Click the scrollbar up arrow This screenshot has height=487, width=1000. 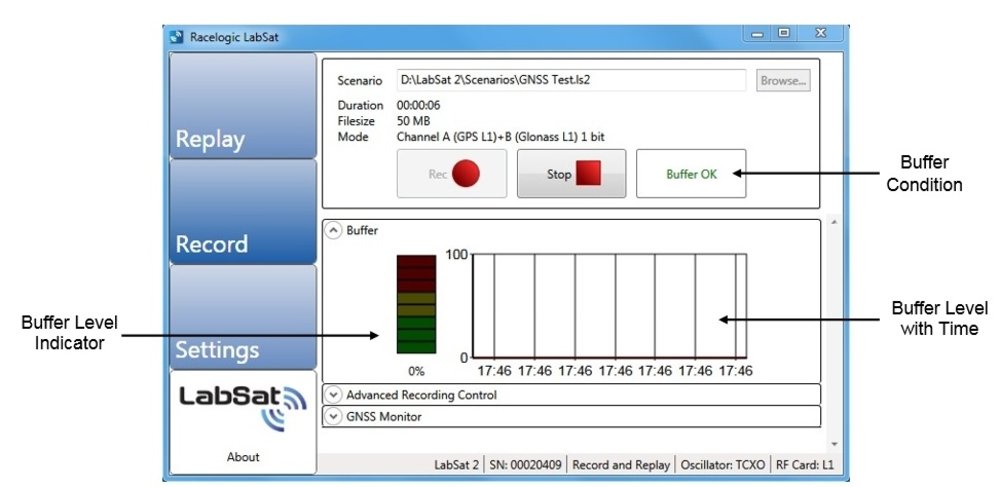pyautogui.click(x=833, y=222)
